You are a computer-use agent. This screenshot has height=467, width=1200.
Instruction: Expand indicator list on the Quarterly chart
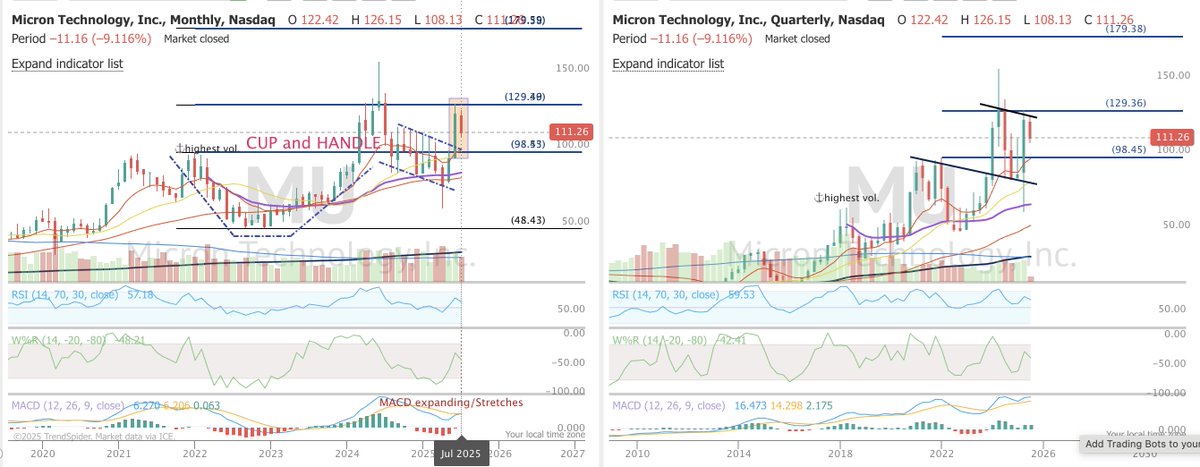click(x=666, y=63)
